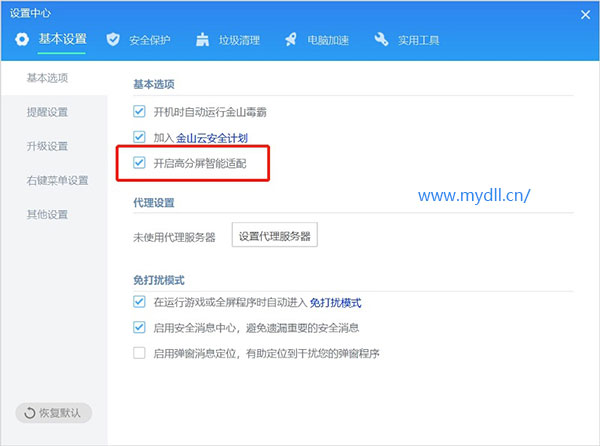This screenshot has height=446, width=600.
Task: Uncheck 开机时自动运行金山毒霸
Action: pos(139,112)
